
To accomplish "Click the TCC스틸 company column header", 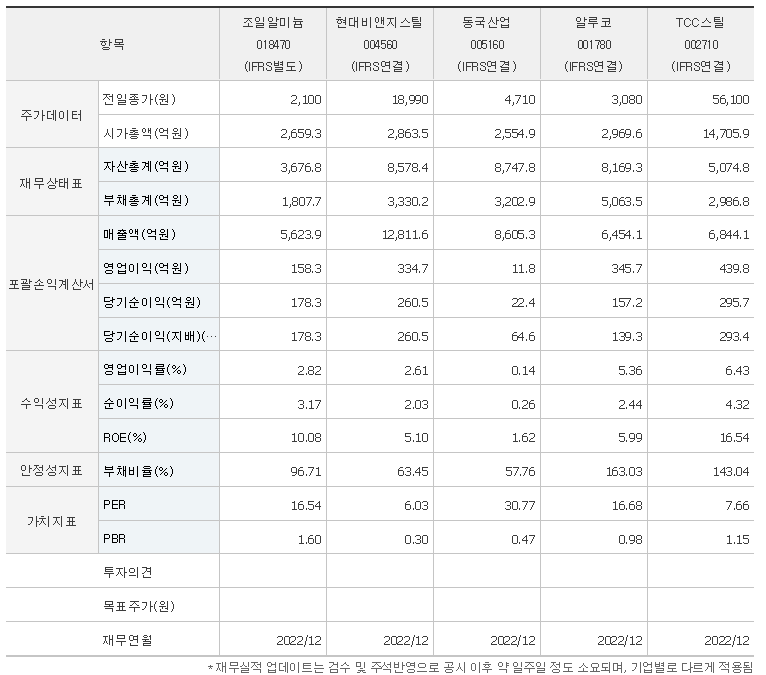I will tap(701, 44).
